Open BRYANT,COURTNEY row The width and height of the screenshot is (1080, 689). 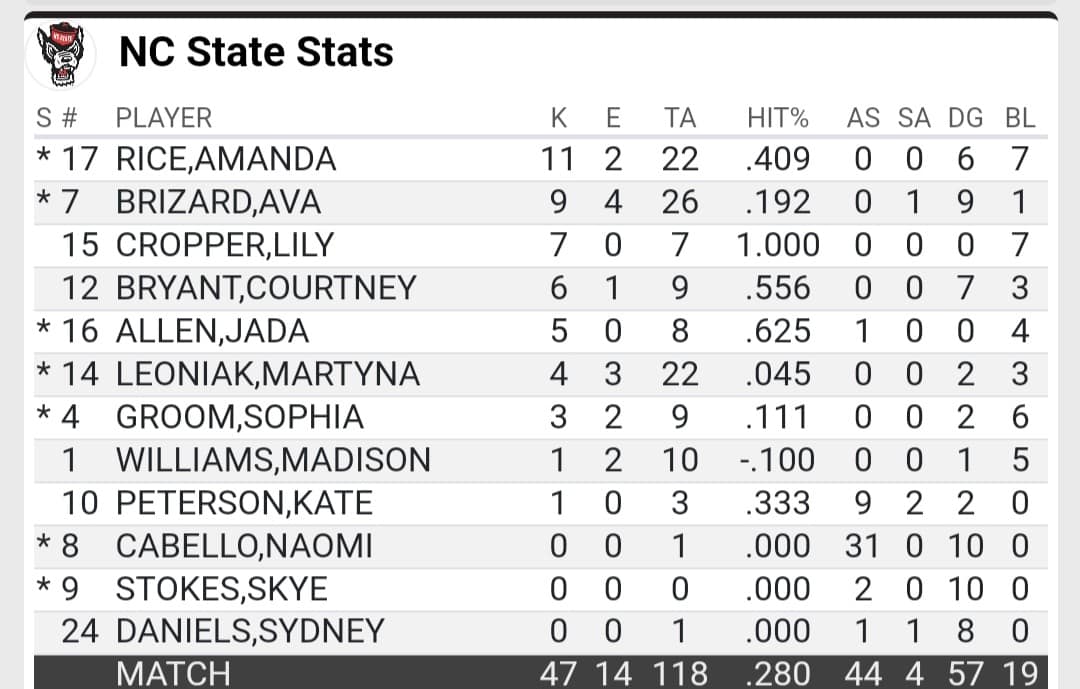click(265, 289)
